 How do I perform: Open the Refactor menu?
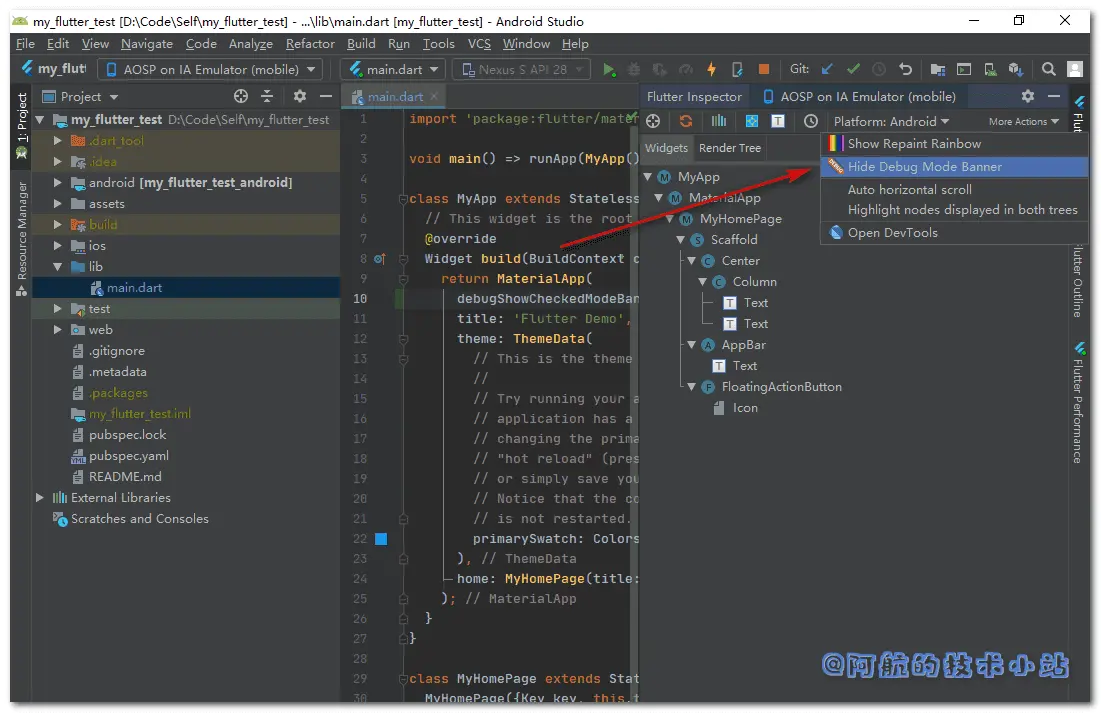point(310,44)
